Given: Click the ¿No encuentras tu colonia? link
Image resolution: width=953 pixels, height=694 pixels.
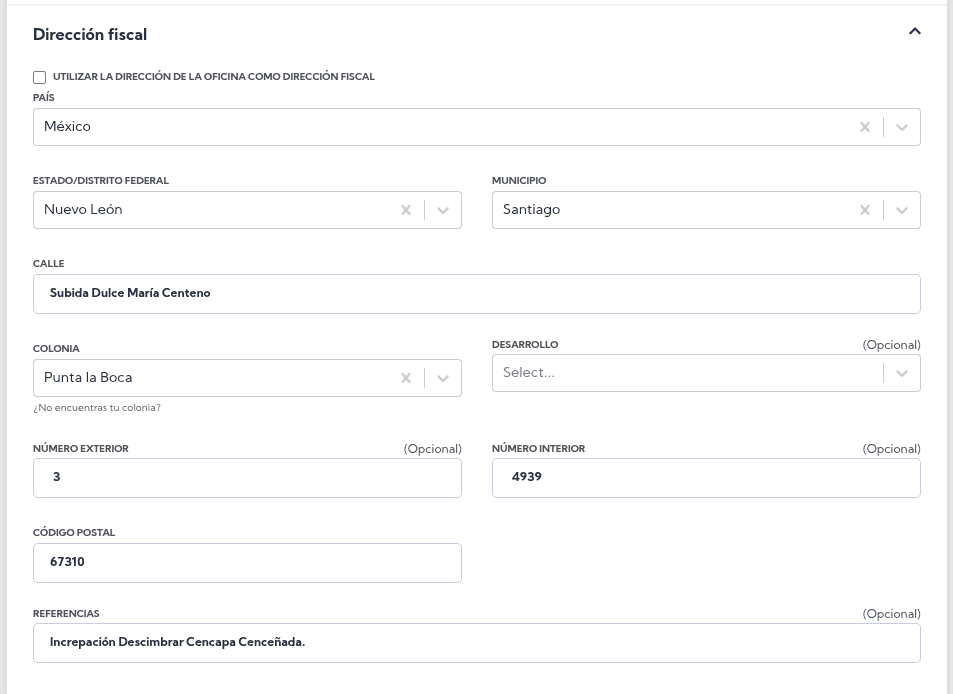Looking at the screenshot, I should coord(97,408).
